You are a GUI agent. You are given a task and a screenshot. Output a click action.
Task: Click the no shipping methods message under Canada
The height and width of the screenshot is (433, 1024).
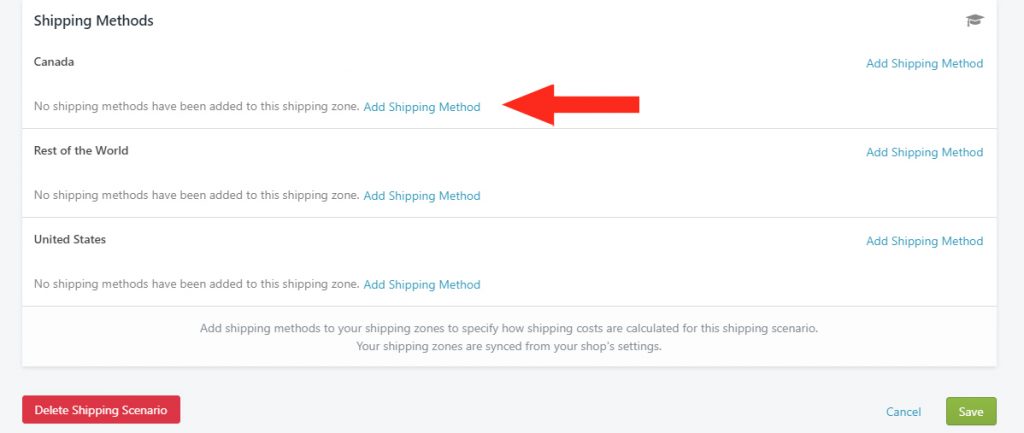coord(197,106)
